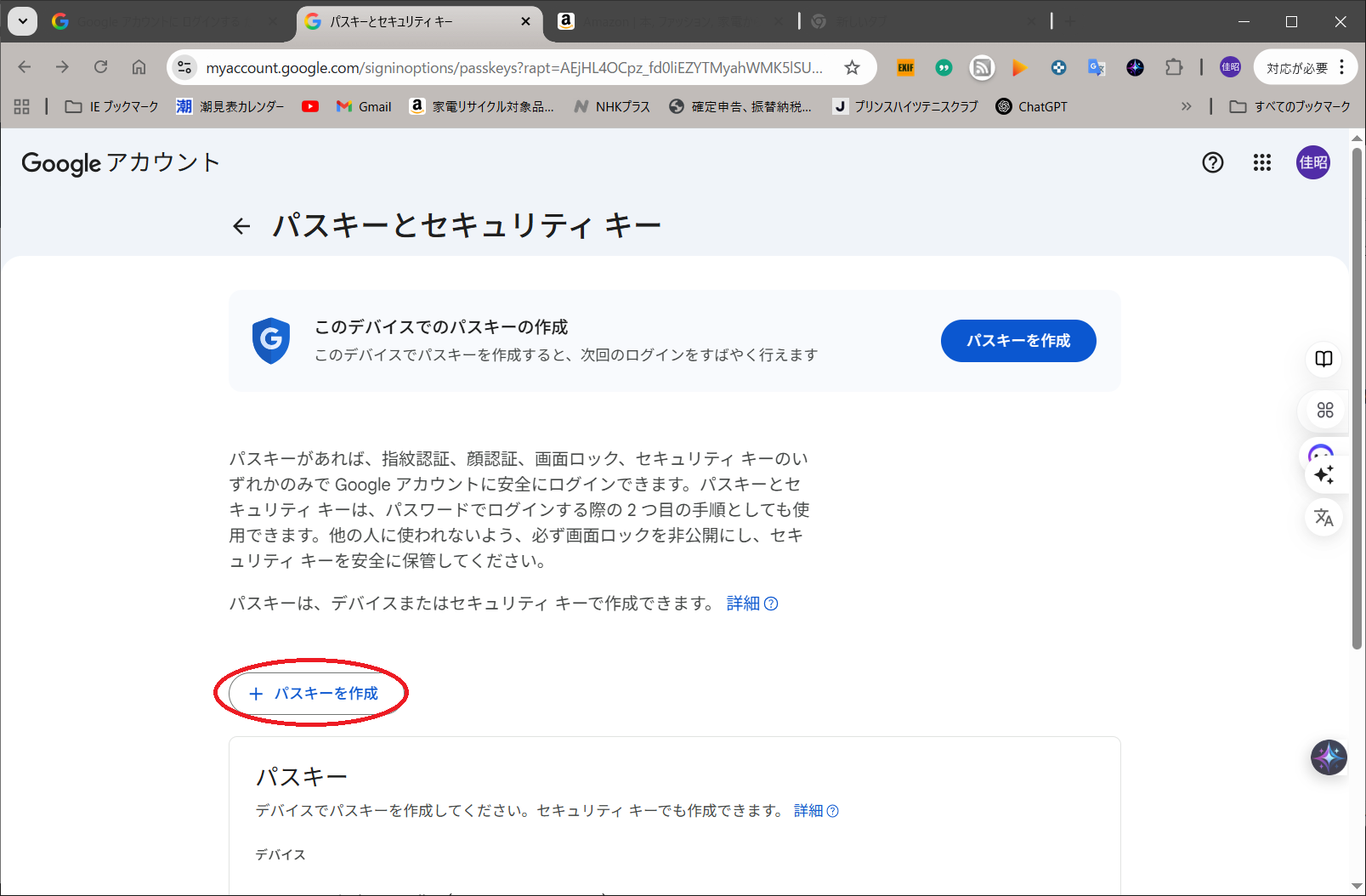Open the Chrome three-dot menu
Screen dimensions: 1366x896
(x=1342, y=68)
